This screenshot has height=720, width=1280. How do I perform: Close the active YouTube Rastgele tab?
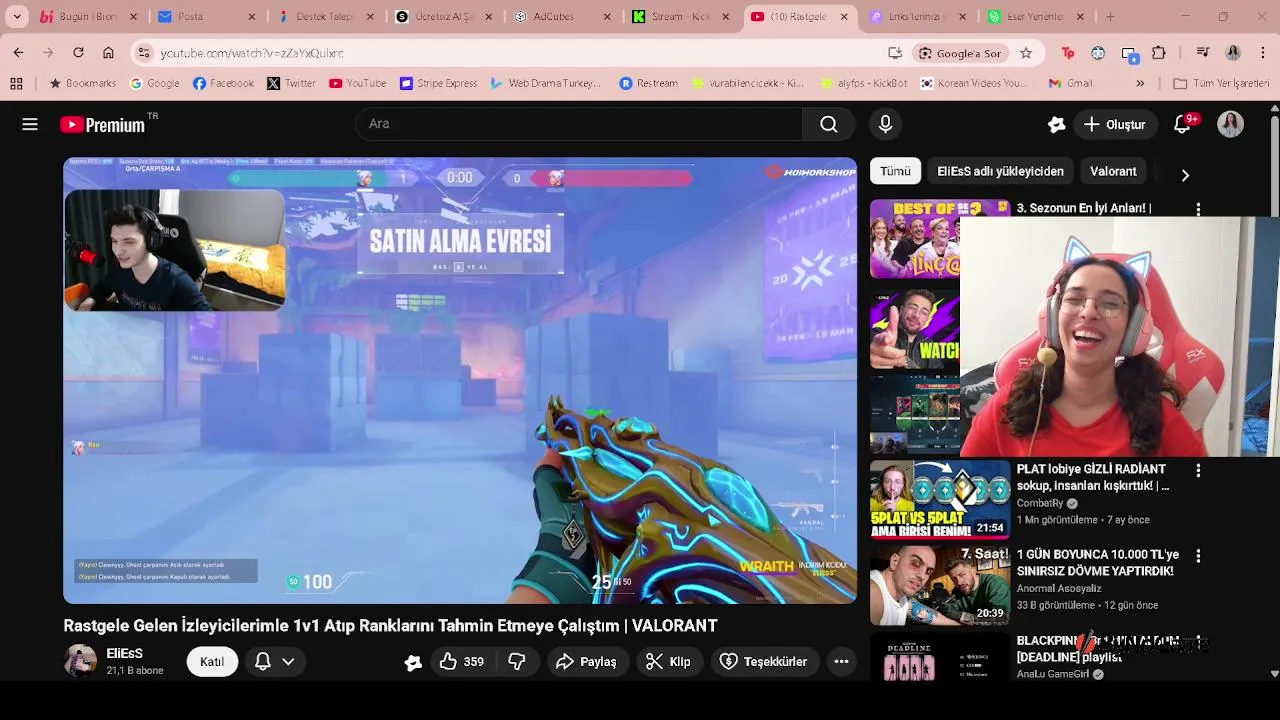tap(844, 17)
